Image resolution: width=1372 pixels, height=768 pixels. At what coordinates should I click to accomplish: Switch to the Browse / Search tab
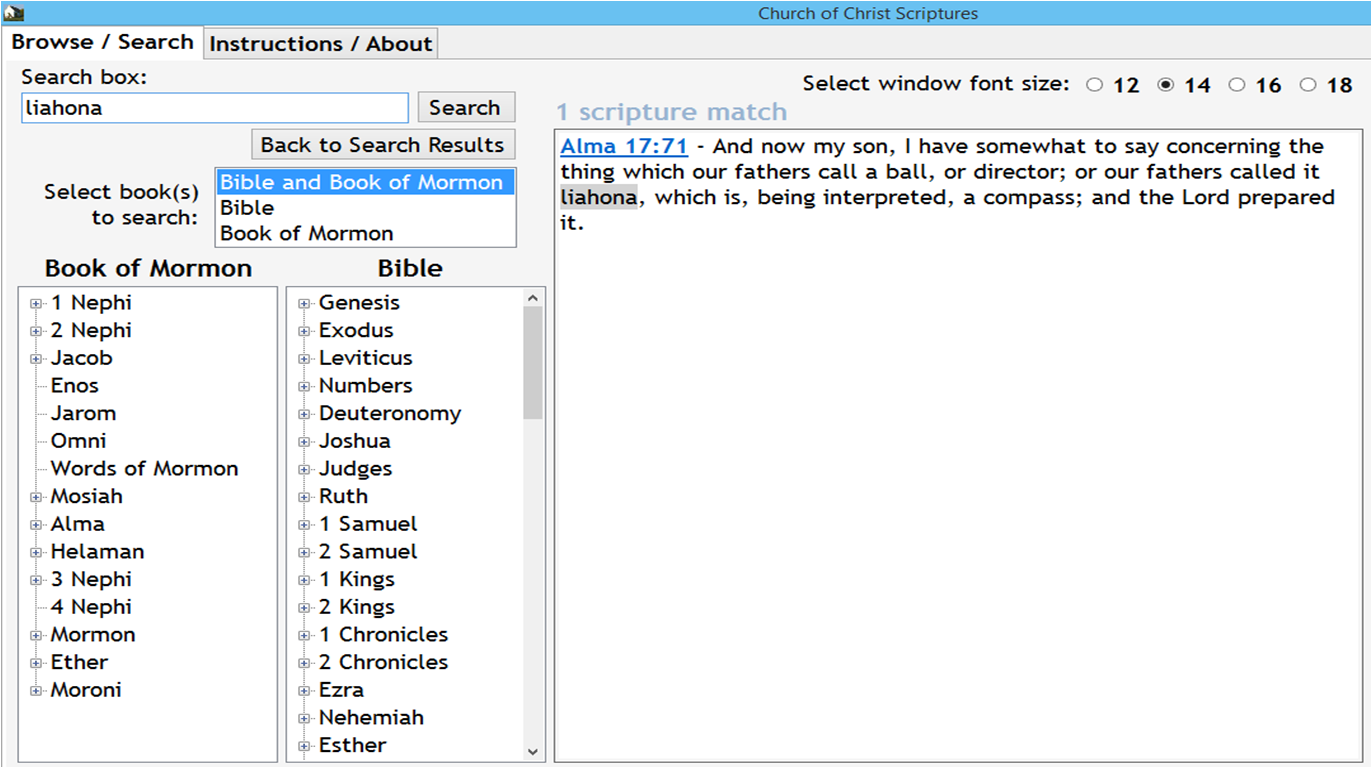(103, 42)
